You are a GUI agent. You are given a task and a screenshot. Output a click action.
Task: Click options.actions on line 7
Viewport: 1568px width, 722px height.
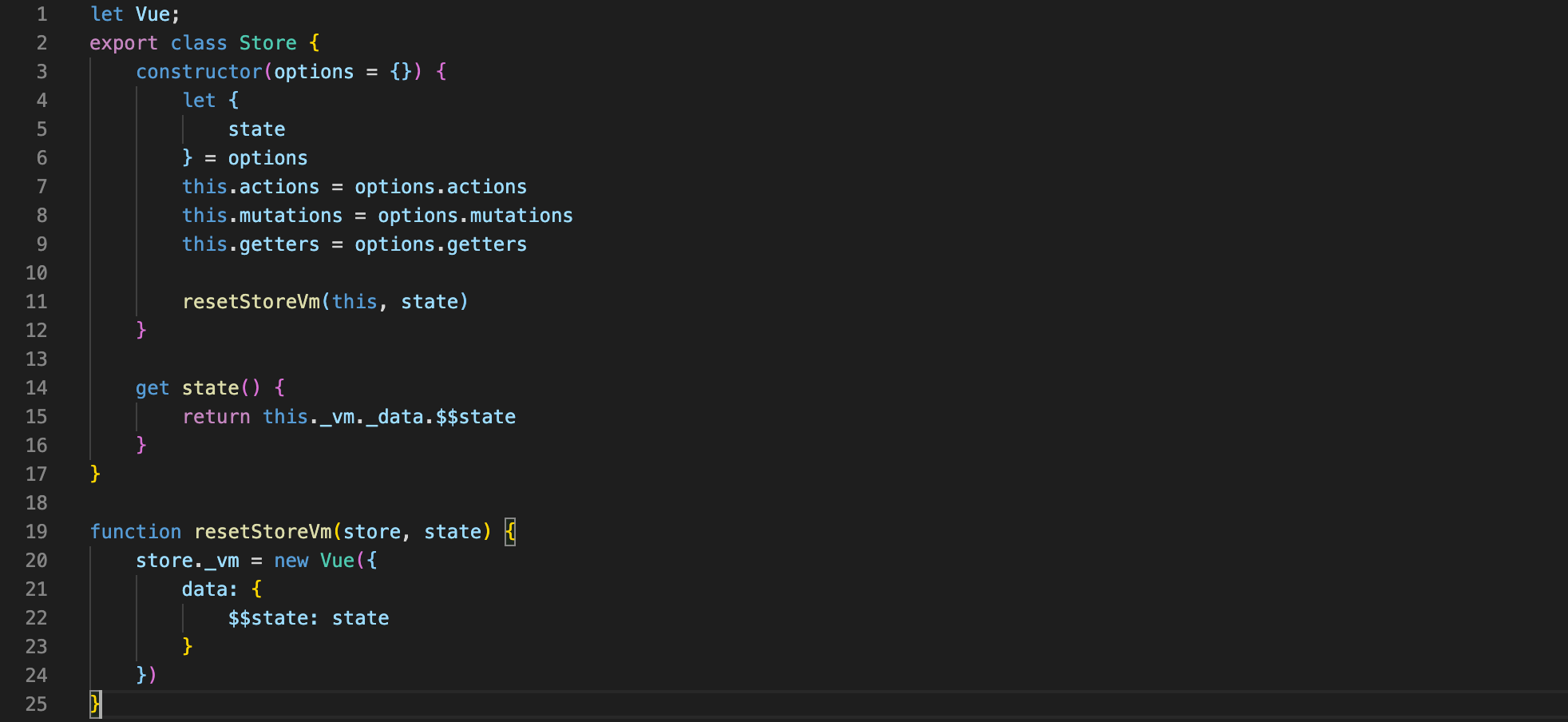441,187
